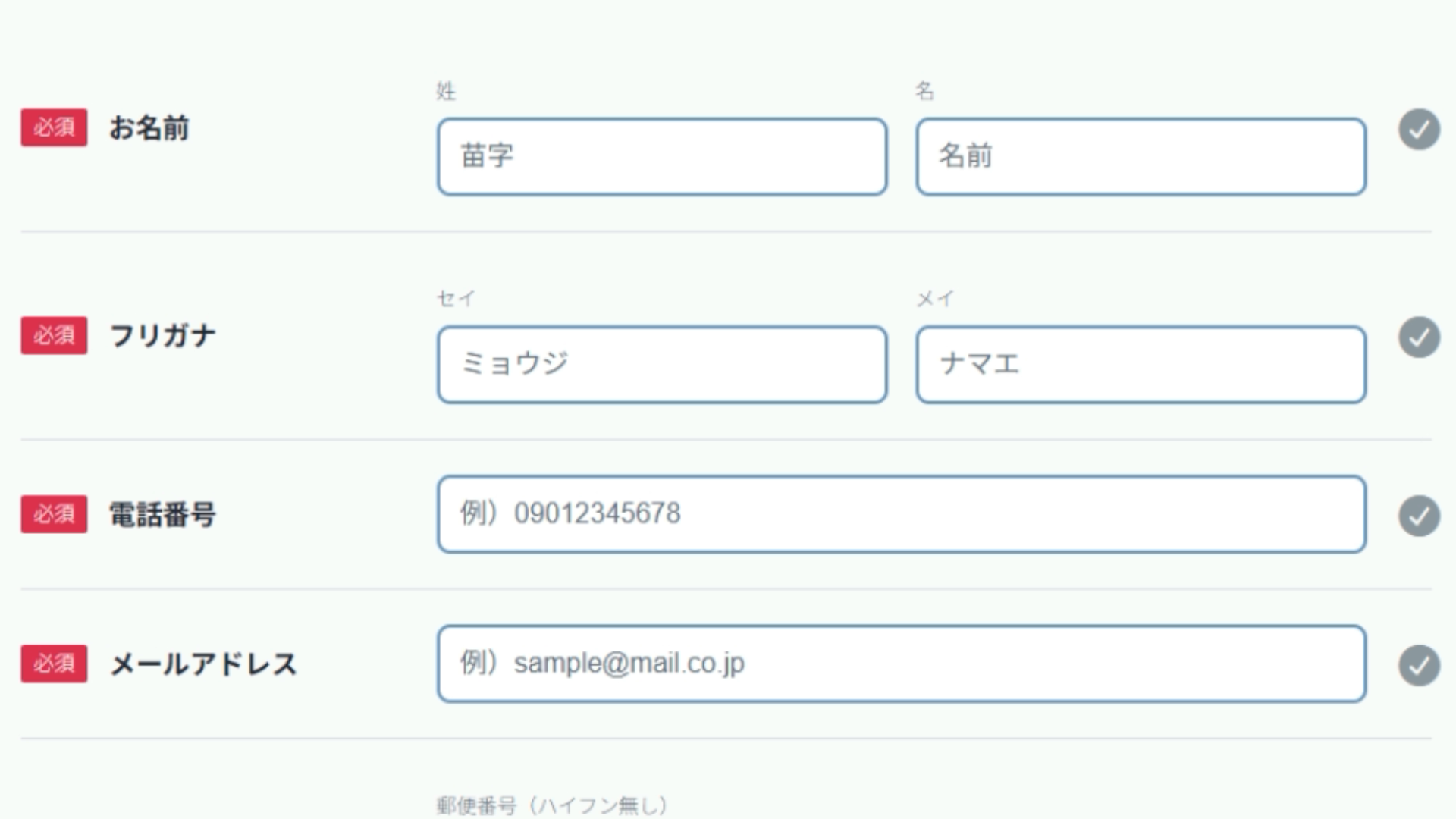The image size is (1456, 819).
Task: Click the 必須 badge next to お名前
Action: pyautogui.click(x=54, y=127)
